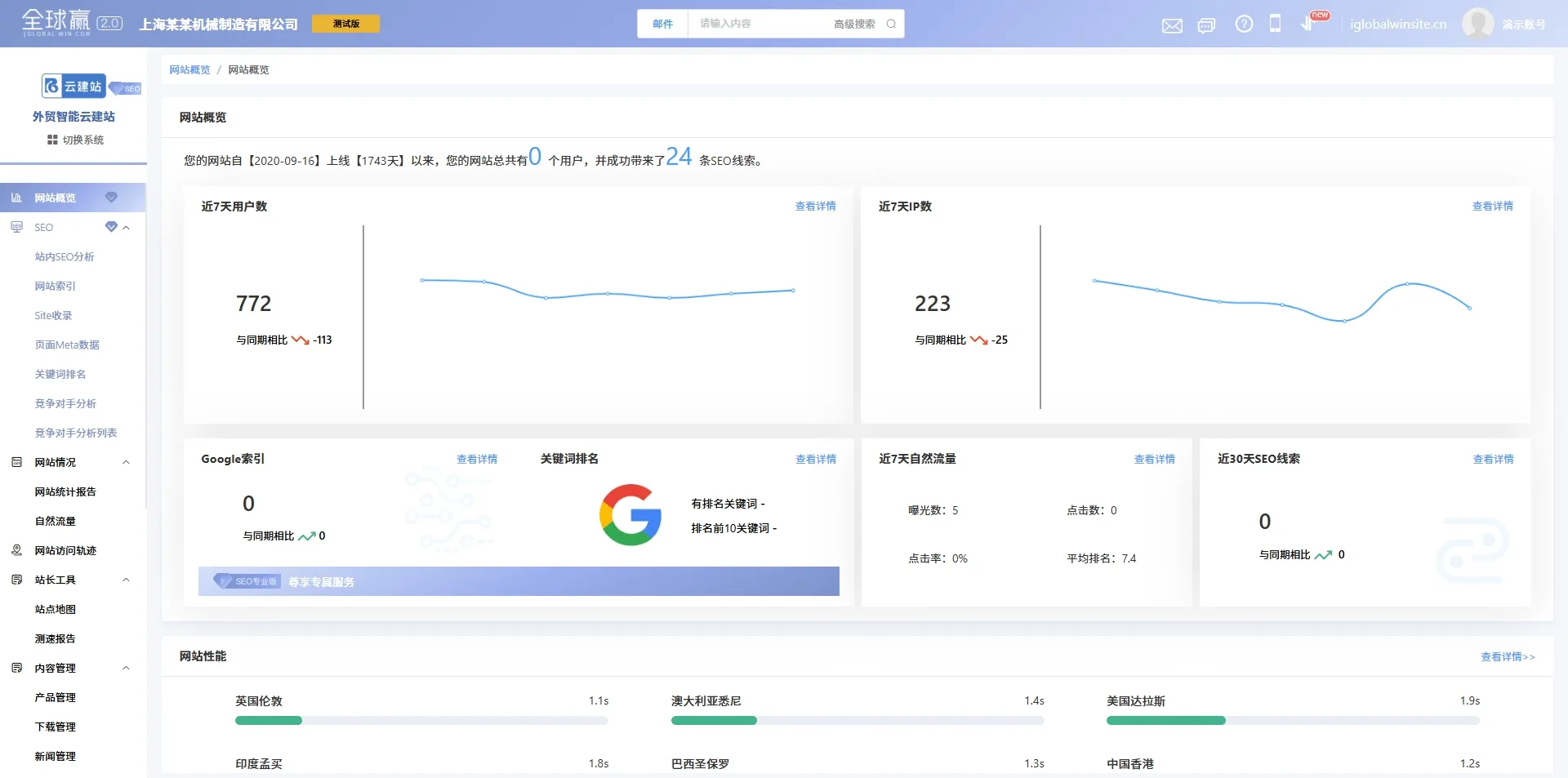This screenshot has width=1568, height=778.
Task: Click the magnifier search icon in search box
Action: pos(891,24)
